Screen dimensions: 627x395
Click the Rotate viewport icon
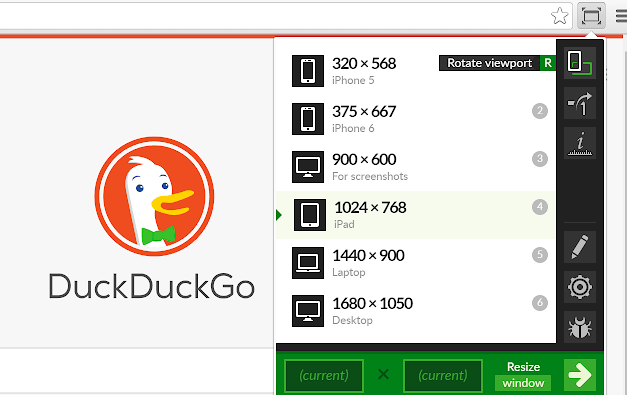(580, 63)
